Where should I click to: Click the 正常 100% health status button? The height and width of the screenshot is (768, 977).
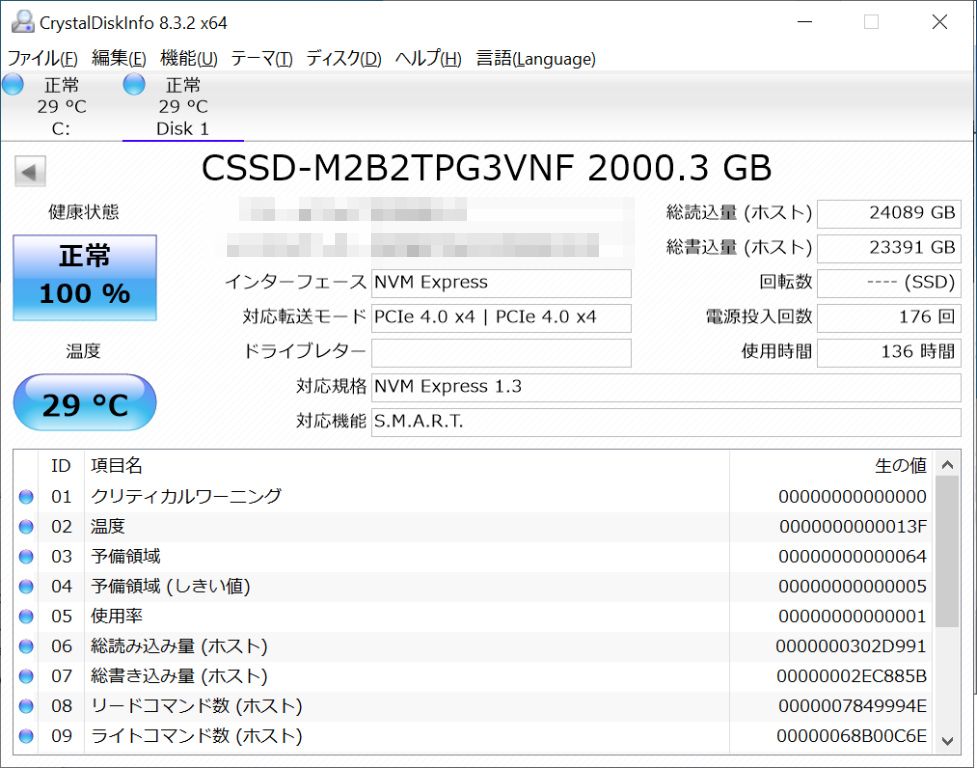[85, 277]
